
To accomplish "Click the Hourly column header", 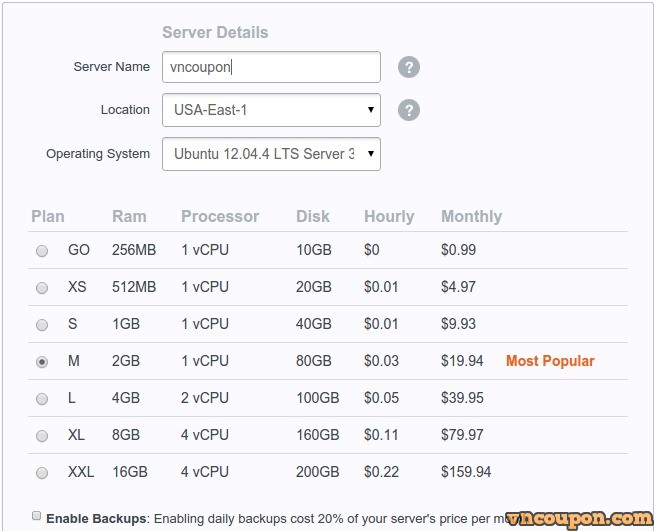I will point(389,216).
